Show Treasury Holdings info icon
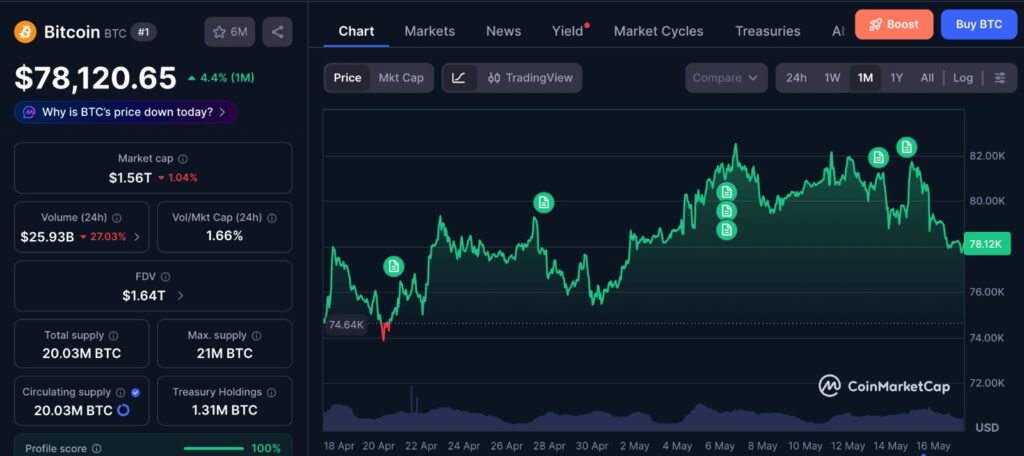 pos(272,393)
